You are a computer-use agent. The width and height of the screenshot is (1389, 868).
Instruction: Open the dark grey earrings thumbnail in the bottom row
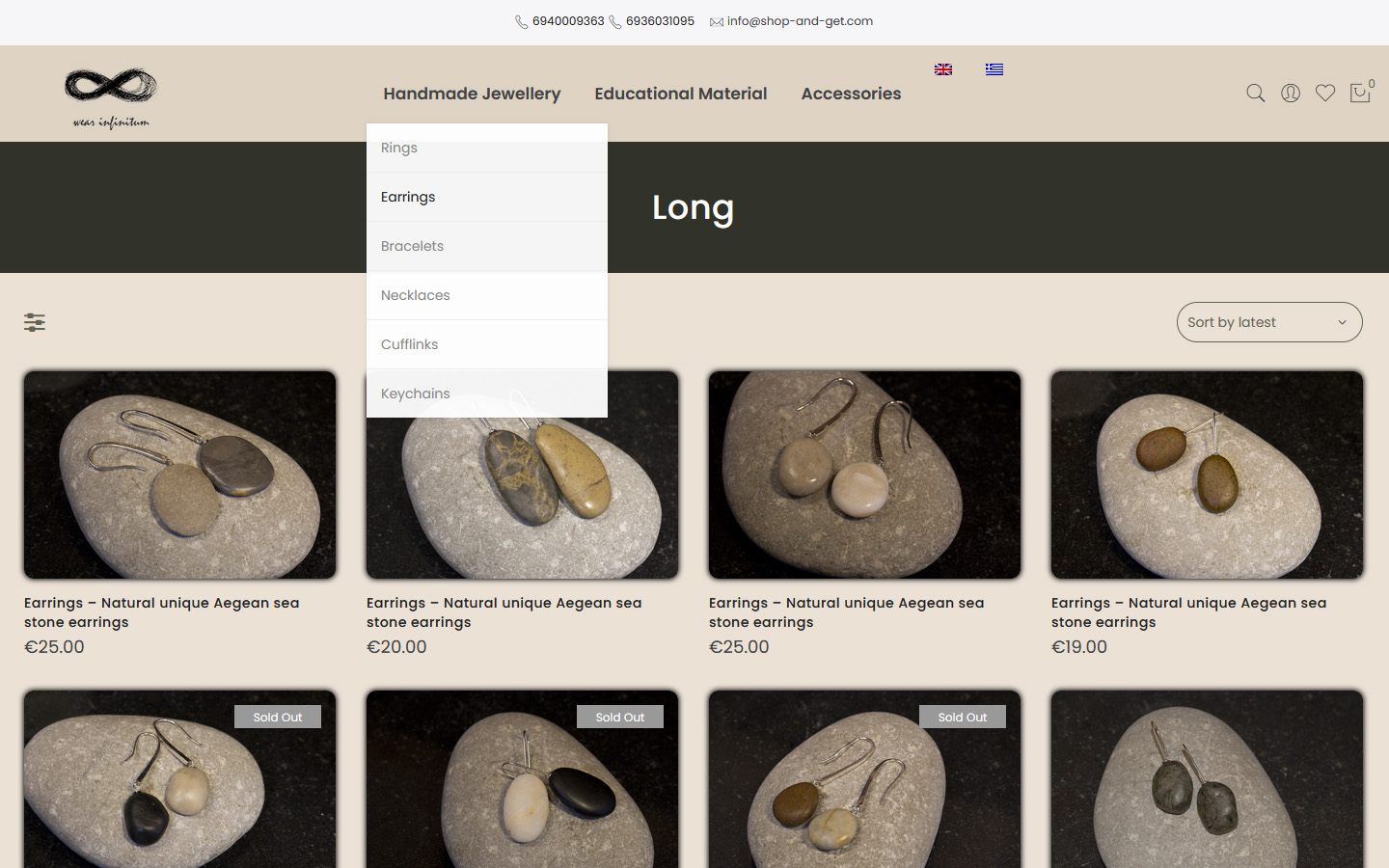(1208, 779)
